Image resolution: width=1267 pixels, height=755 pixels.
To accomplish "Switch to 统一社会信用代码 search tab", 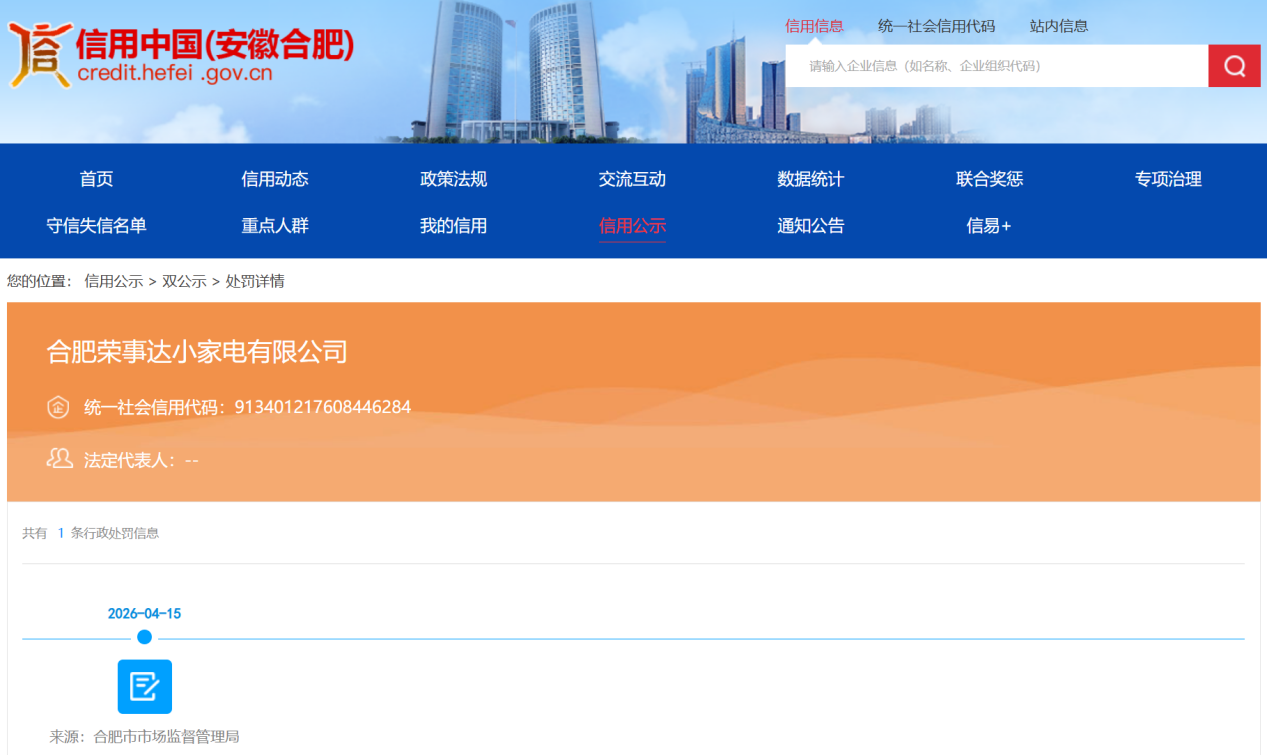I will (936, 26).
